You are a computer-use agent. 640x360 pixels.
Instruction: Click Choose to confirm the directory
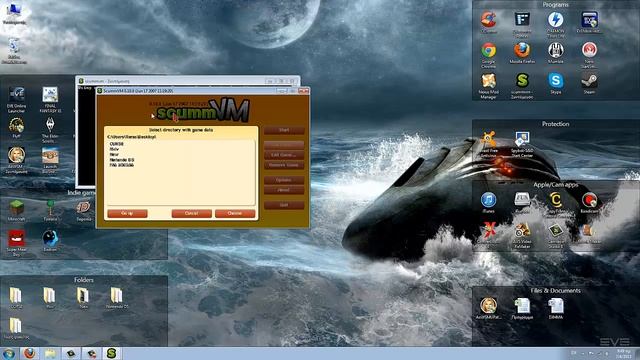coord(235,213)
